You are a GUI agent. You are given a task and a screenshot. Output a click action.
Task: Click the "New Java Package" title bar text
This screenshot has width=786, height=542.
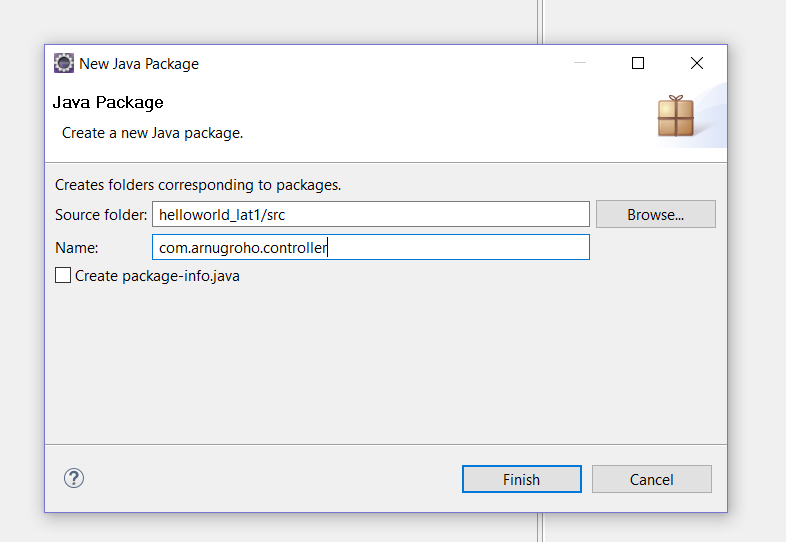[x=139, y=64]
